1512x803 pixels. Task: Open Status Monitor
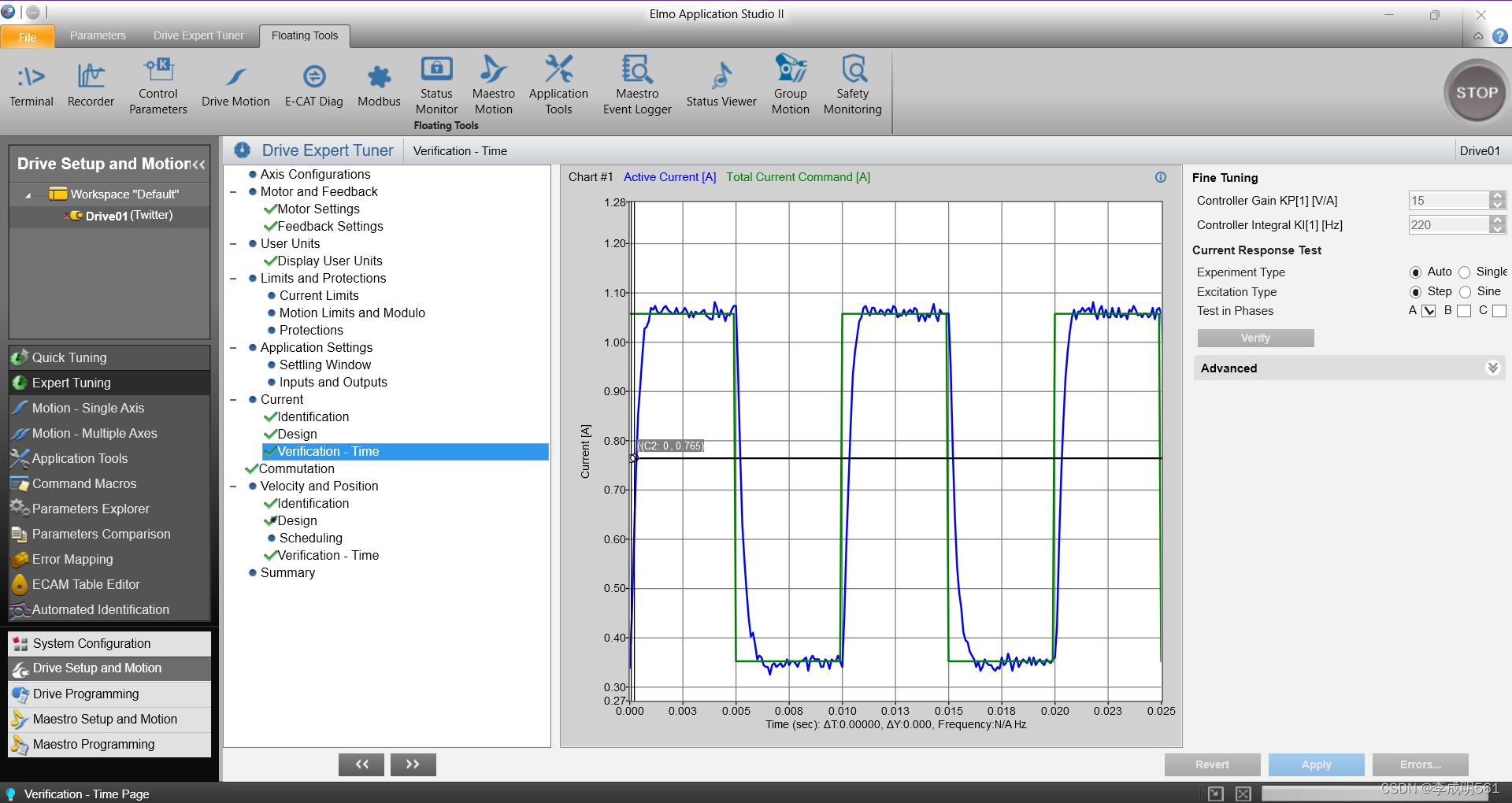436,87
